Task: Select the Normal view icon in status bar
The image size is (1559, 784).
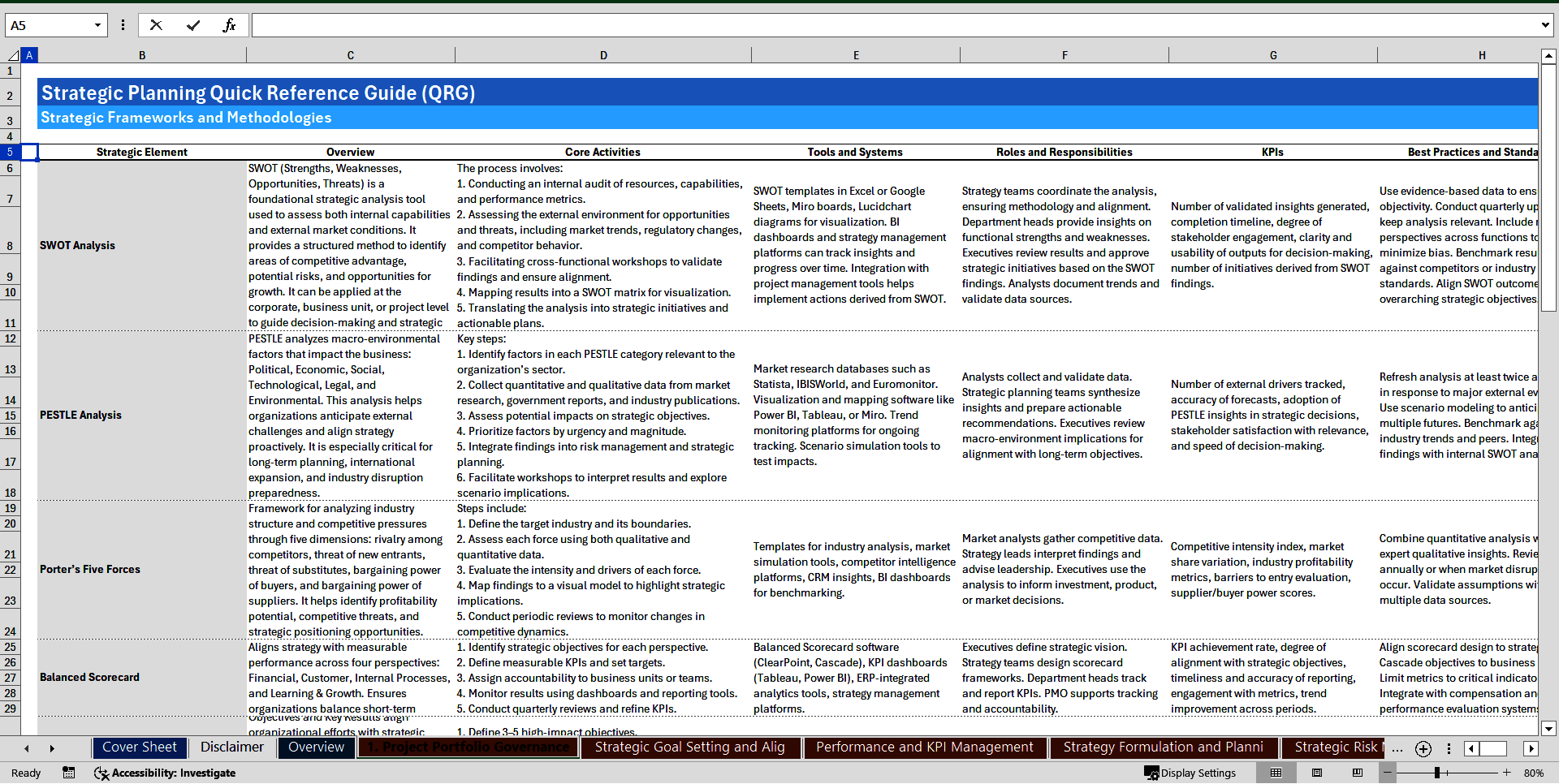Action: [x=1276, y=773]
